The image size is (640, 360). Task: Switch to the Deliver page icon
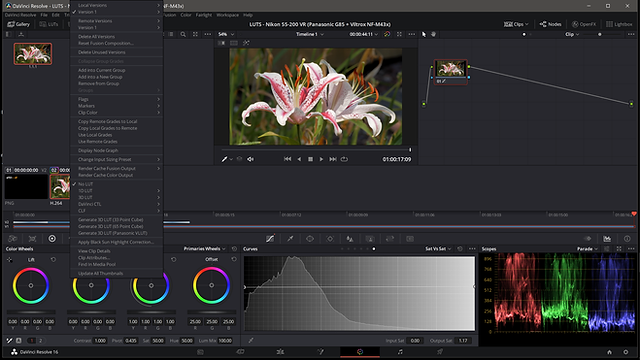440,352
